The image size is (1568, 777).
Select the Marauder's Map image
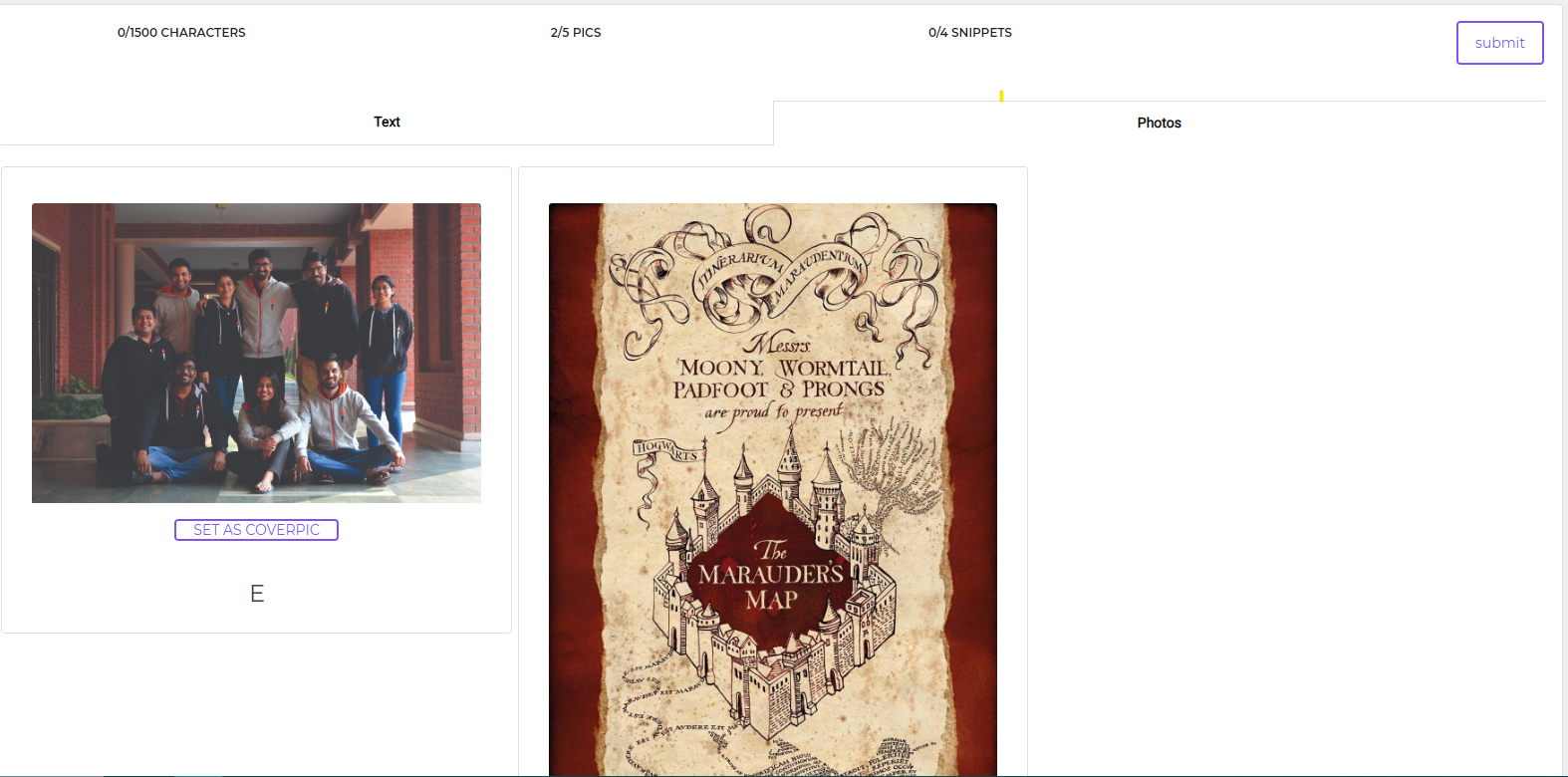click(x=773, y=489)
